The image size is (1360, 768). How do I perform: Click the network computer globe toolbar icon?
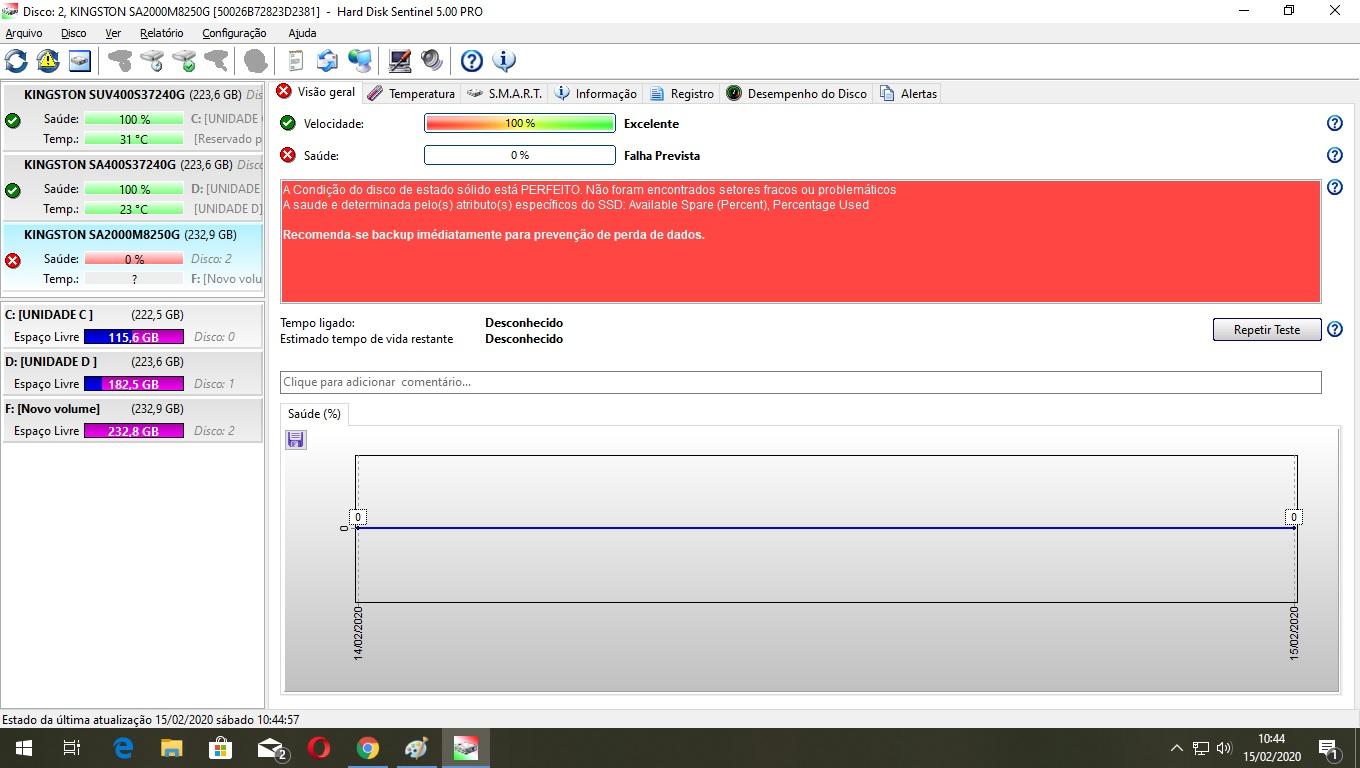(x=360, y=61)
